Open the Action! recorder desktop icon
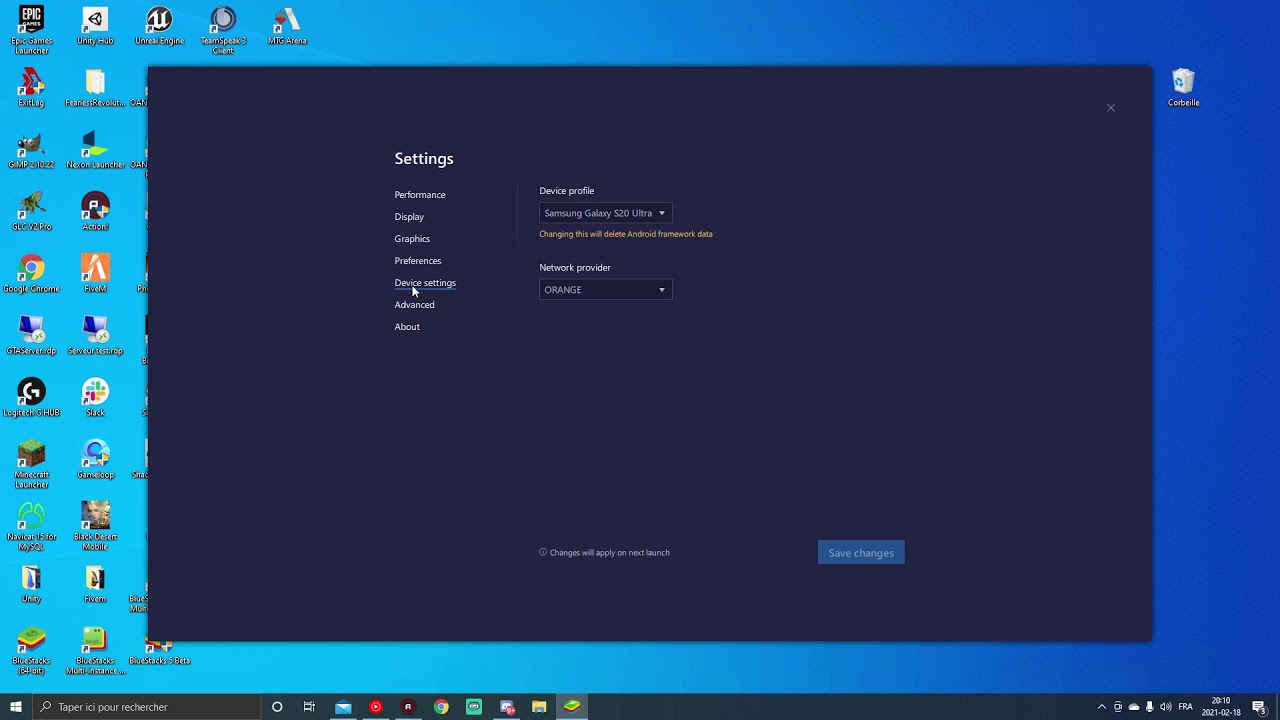This screenshot has height=720, width=1280. coord(95,213)
